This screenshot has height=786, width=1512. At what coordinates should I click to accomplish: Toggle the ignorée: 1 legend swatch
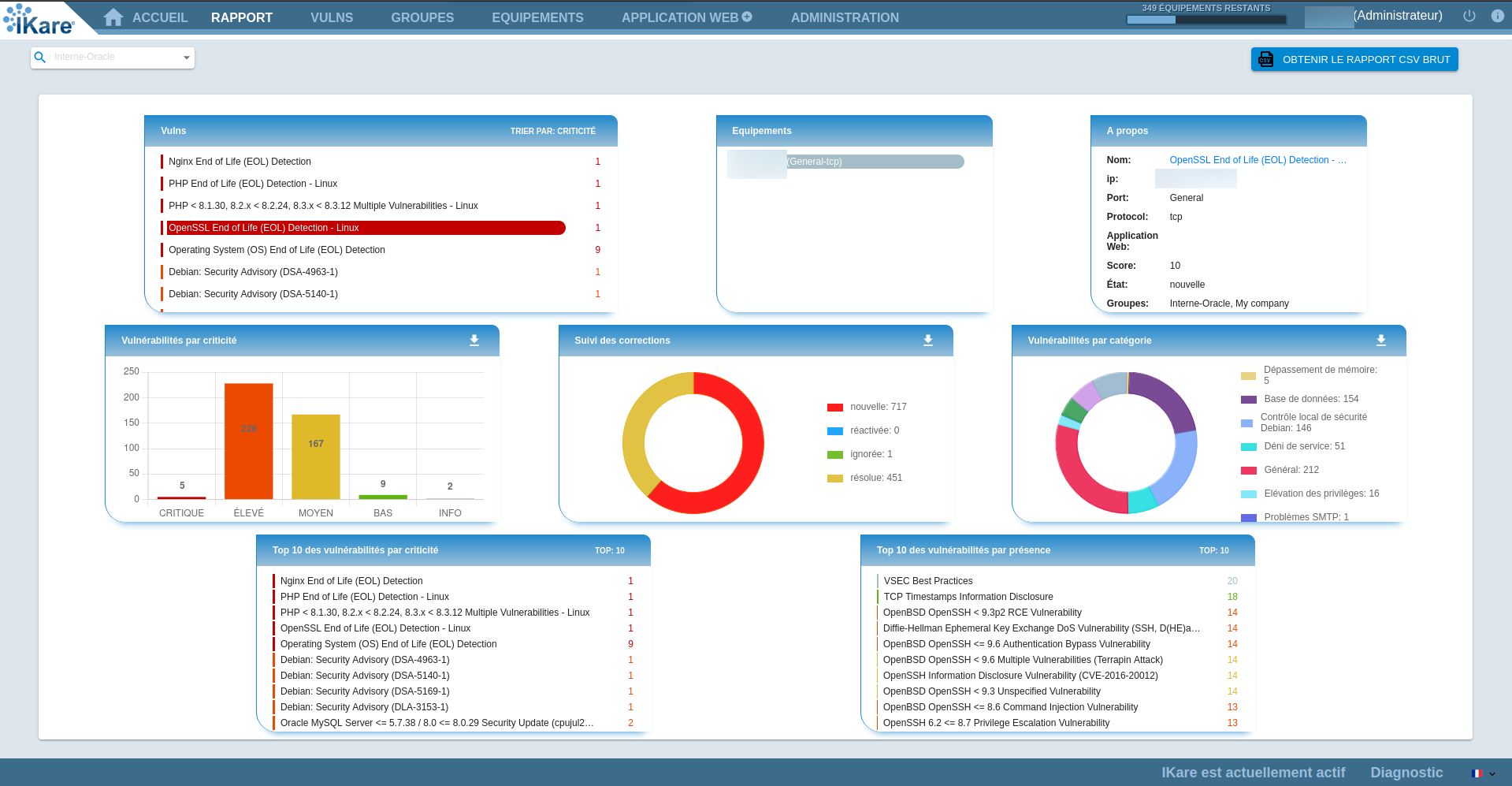point(835,455)
